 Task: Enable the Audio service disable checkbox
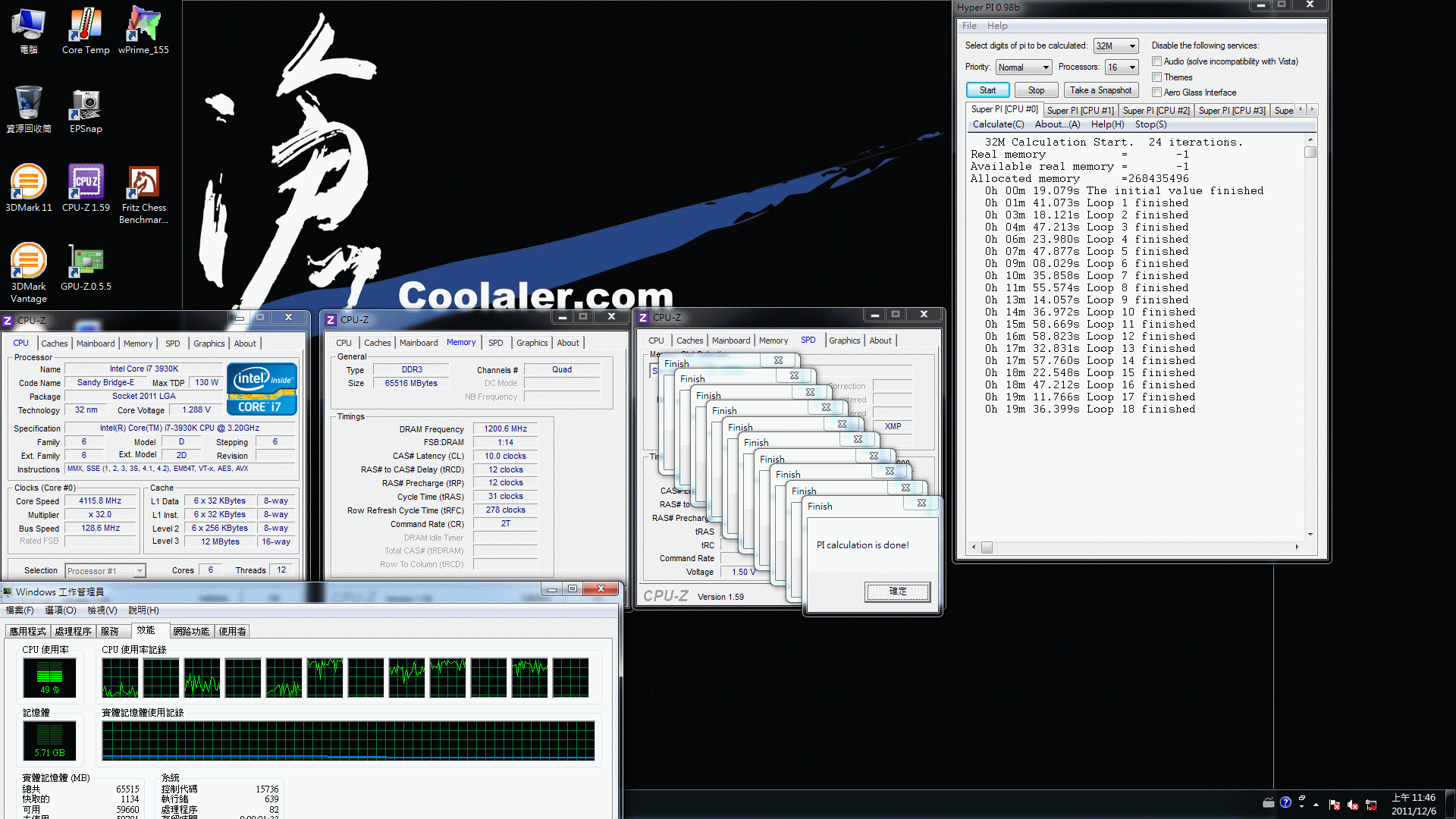tap(1157, 61)
